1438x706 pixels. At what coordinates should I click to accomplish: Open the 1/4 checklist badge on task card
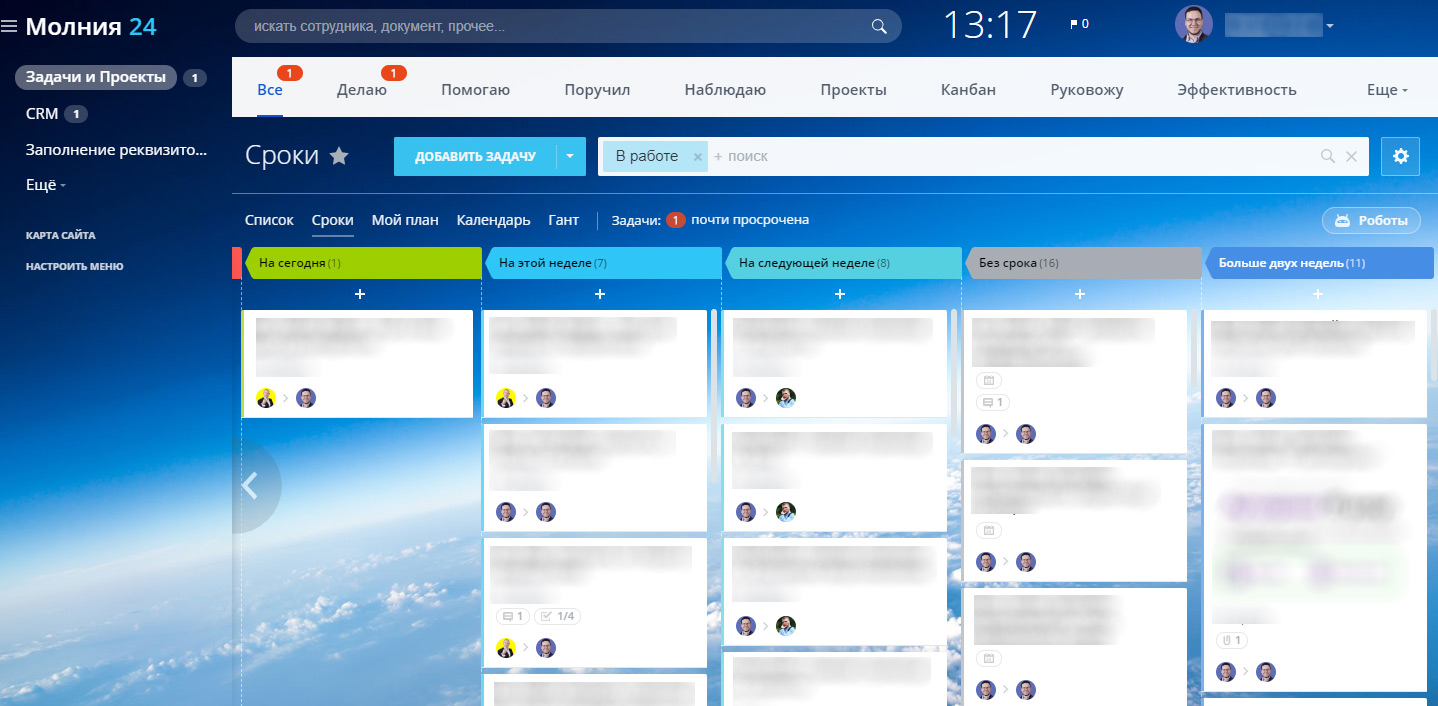(x=558, y=616)
